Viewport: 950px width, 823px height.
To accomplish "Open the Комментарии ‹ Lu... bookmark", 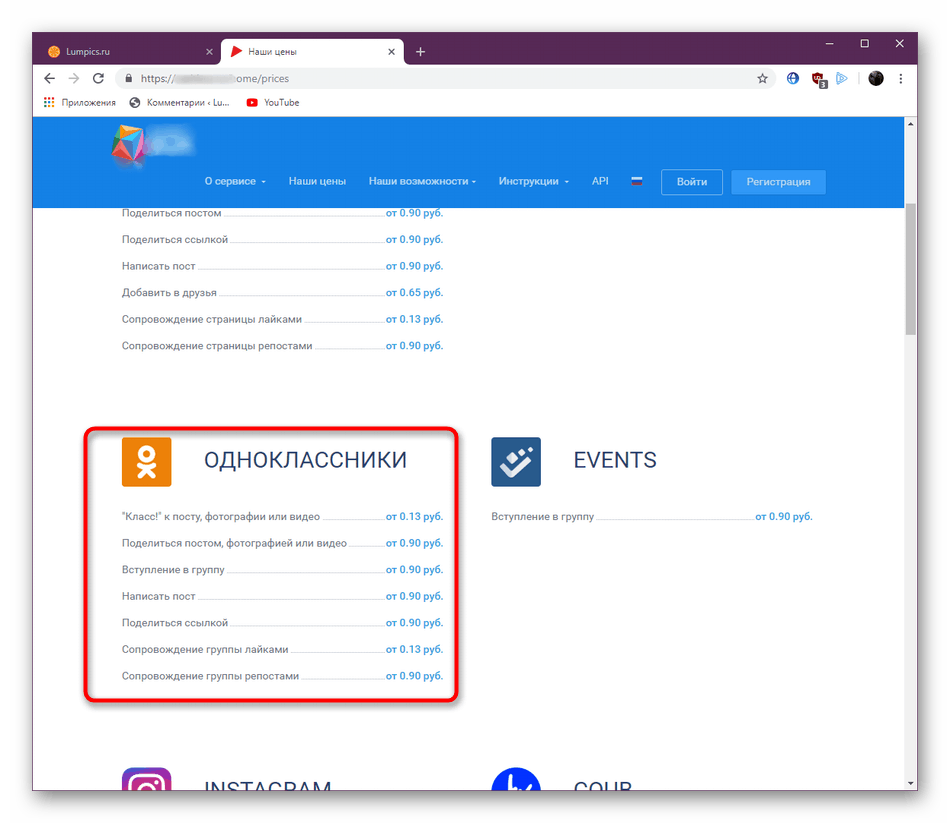I will point(179,102).
